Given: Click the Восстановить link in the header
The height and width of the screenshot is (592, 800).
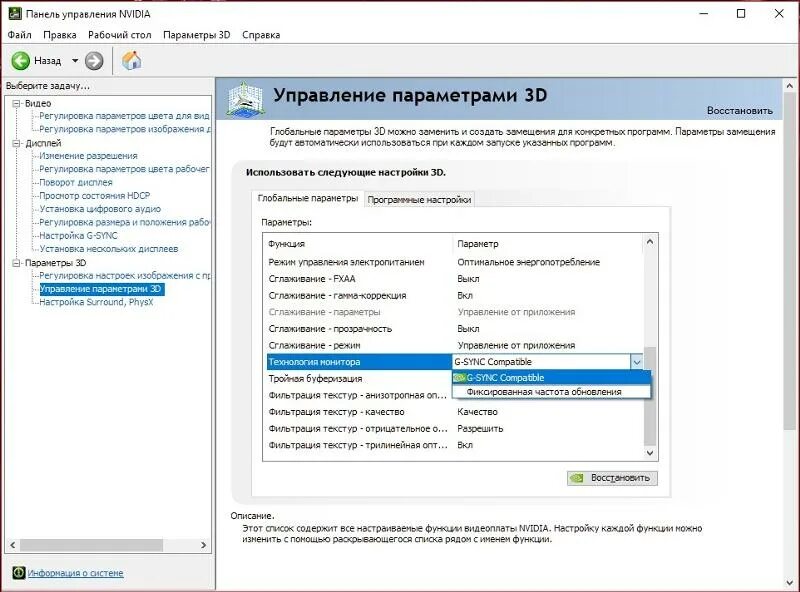Looking at the screenshot, I should coord(739,110).
